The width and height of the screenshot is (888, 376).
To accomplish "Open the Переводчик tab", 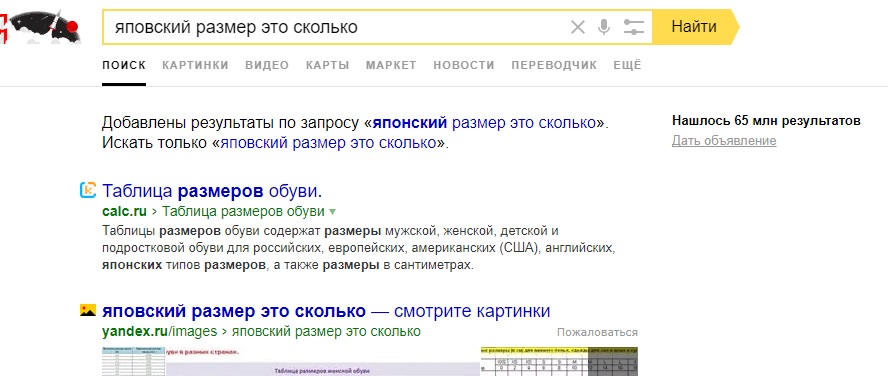I will tap(554, 65).
